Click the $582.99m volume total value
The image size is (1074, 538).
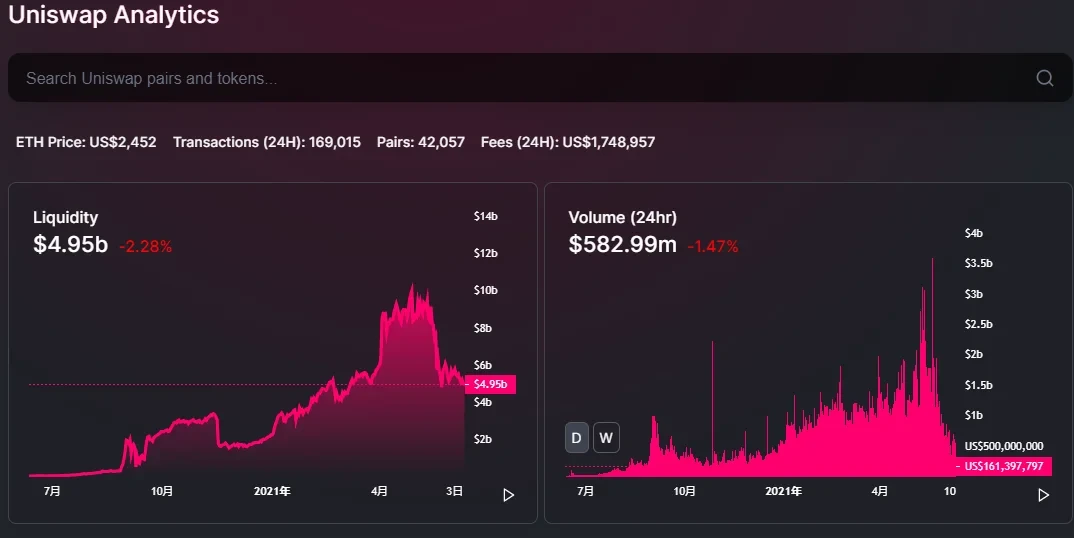(622, 245)
